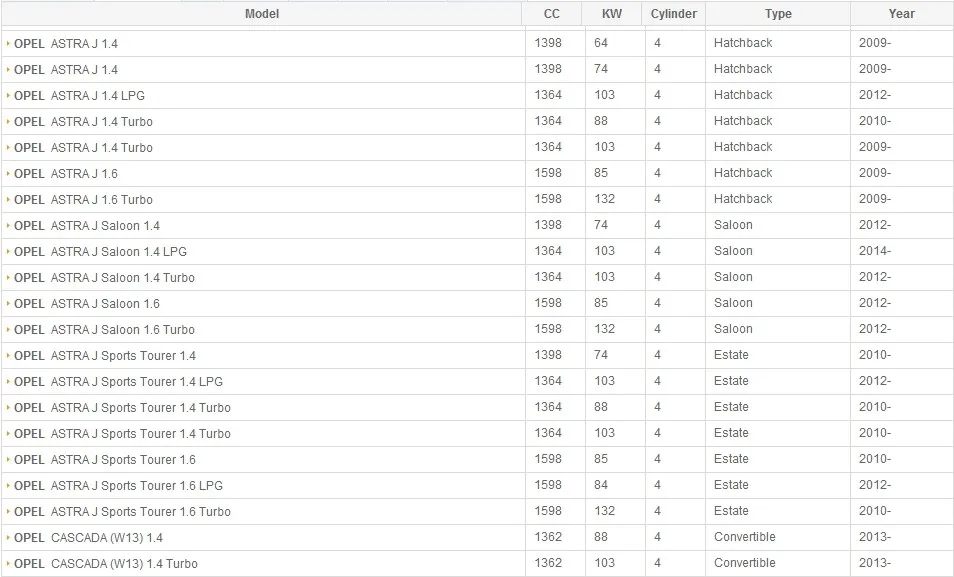Select CC 1598 in Saloon 1.6 Turbo row

coord(548,329)
